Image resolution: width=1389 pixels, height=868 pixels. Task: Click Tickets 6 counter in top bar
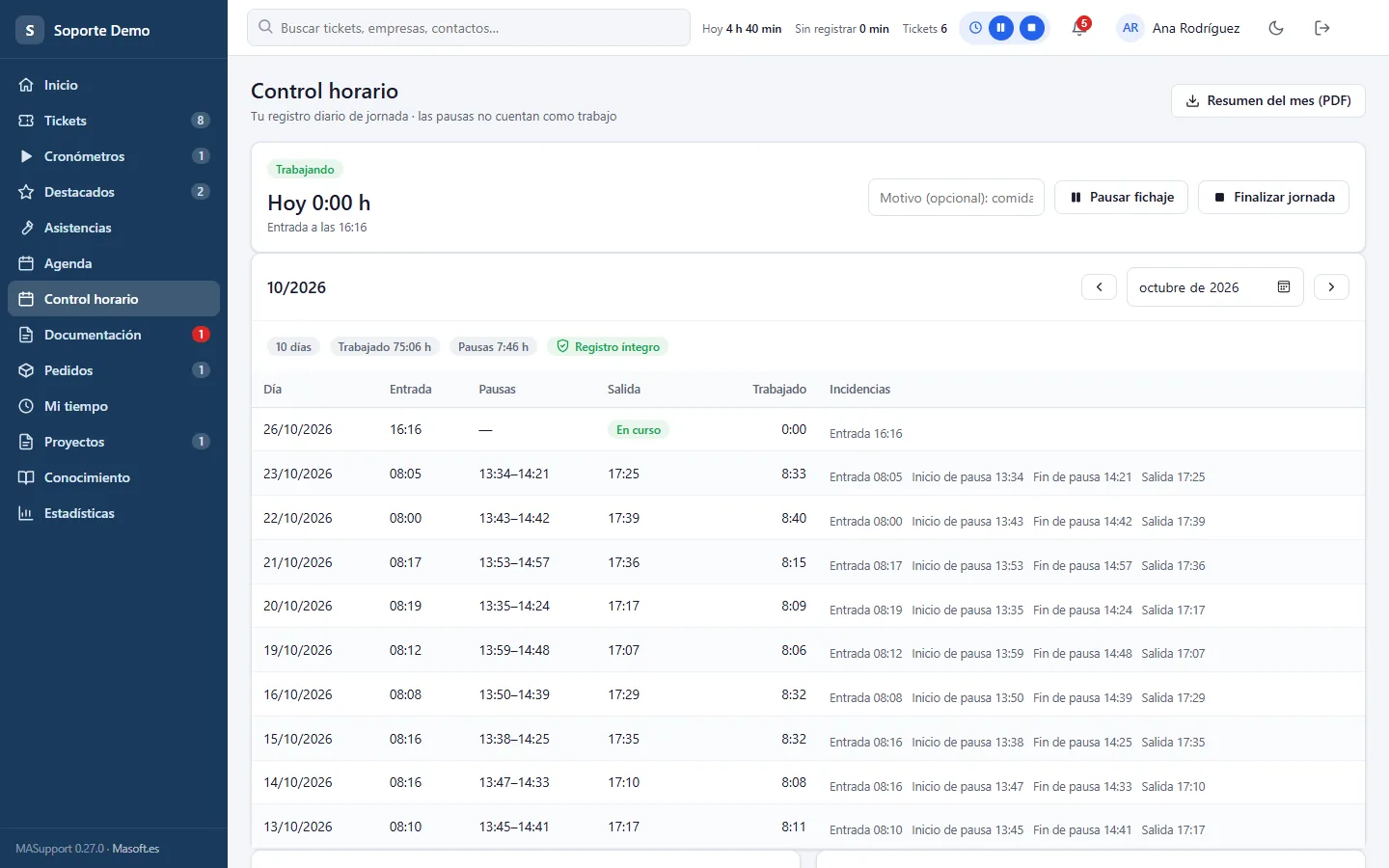925,29
